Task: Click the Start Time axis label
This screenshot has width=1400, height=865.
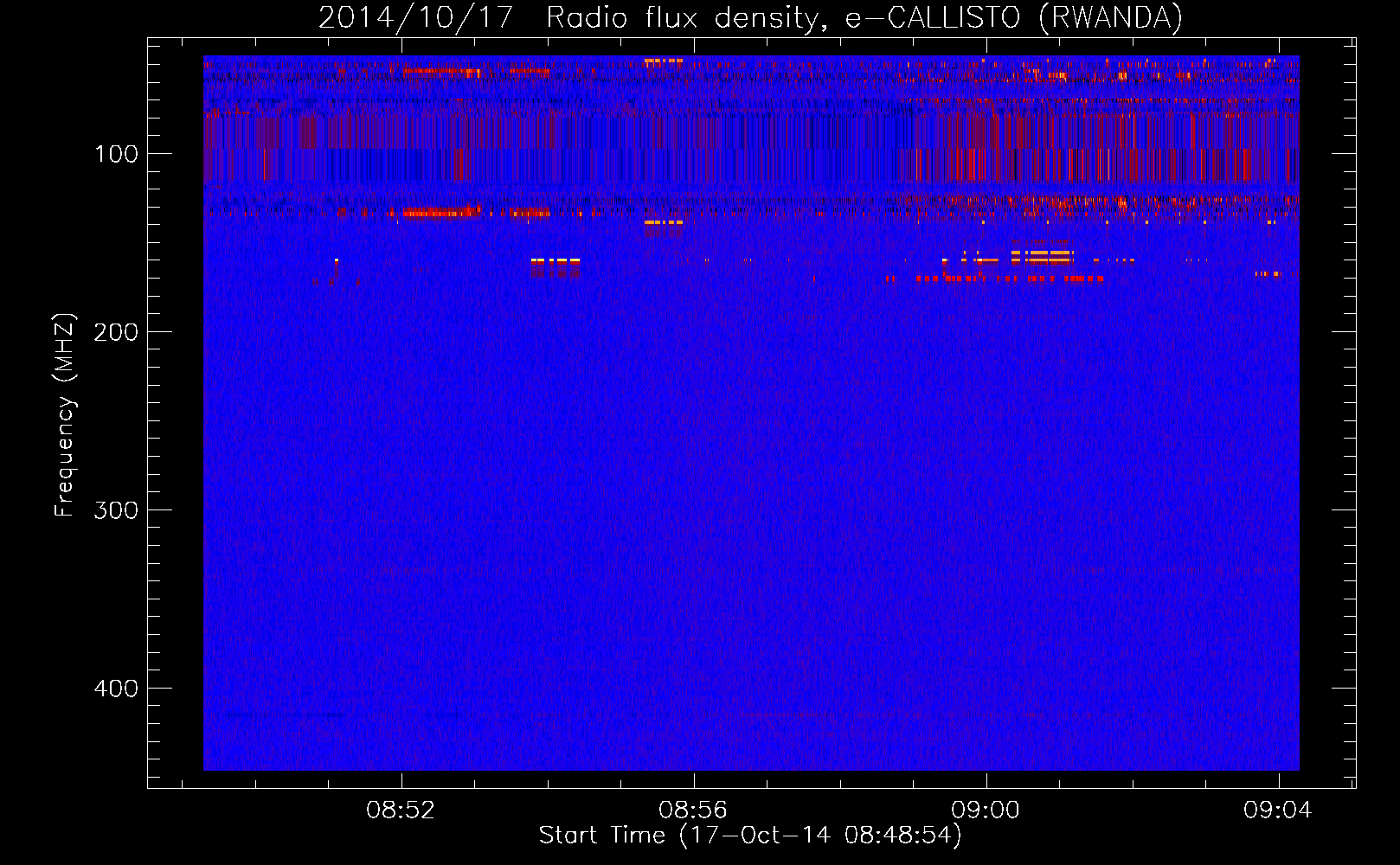Action: 750,836
